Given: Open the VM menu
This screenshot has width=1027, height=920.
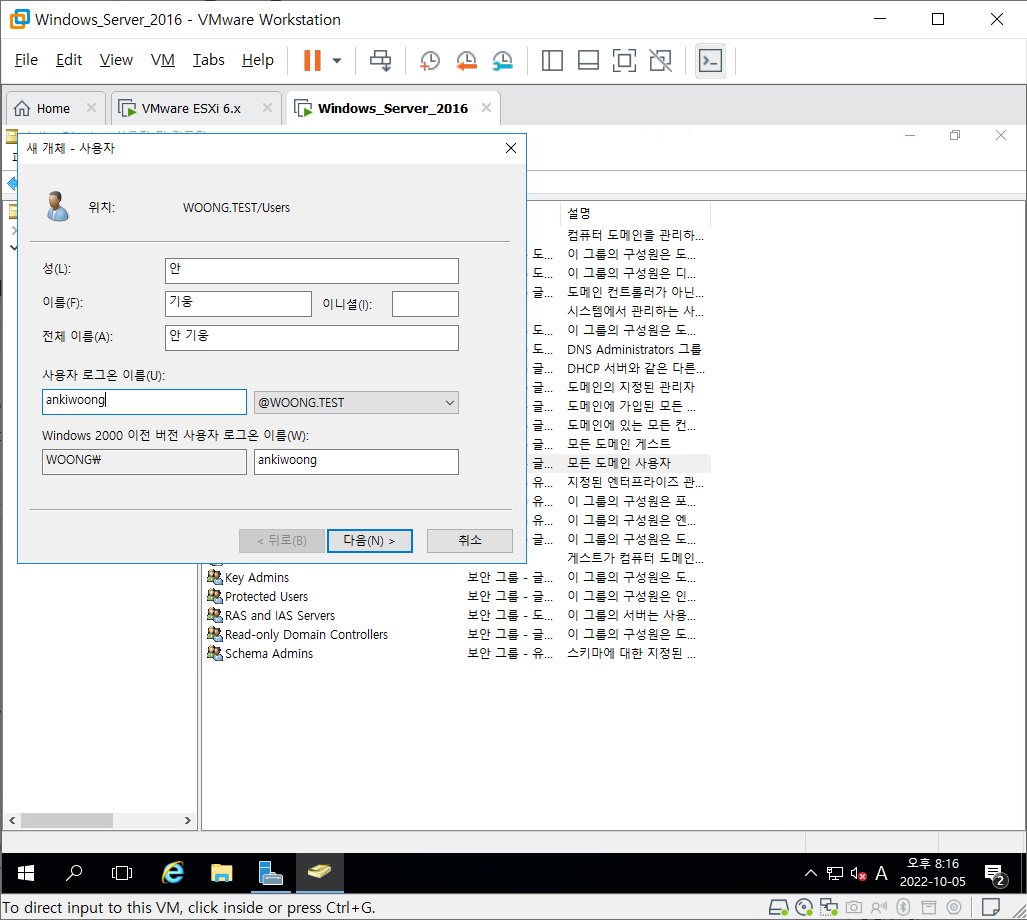Looking at the screenshot, I should point(162,60).
